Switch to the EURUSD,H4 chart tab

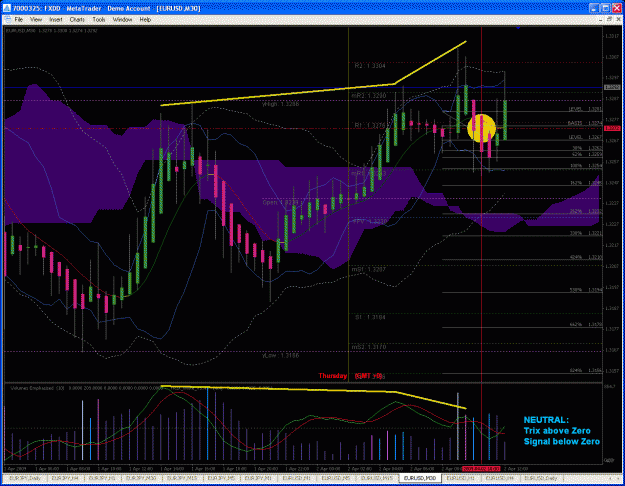499,478
